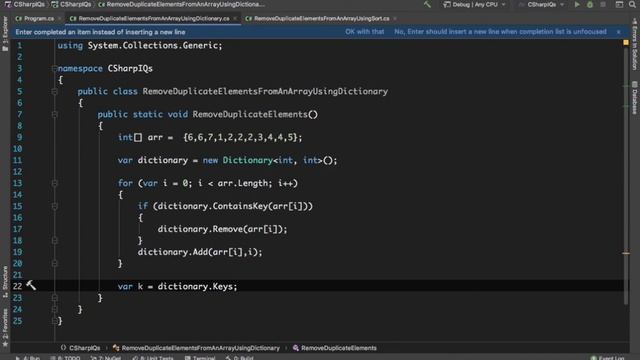Open the Unit Tests tool window
The height and width of the screenshot is (360, 640).
153,358
